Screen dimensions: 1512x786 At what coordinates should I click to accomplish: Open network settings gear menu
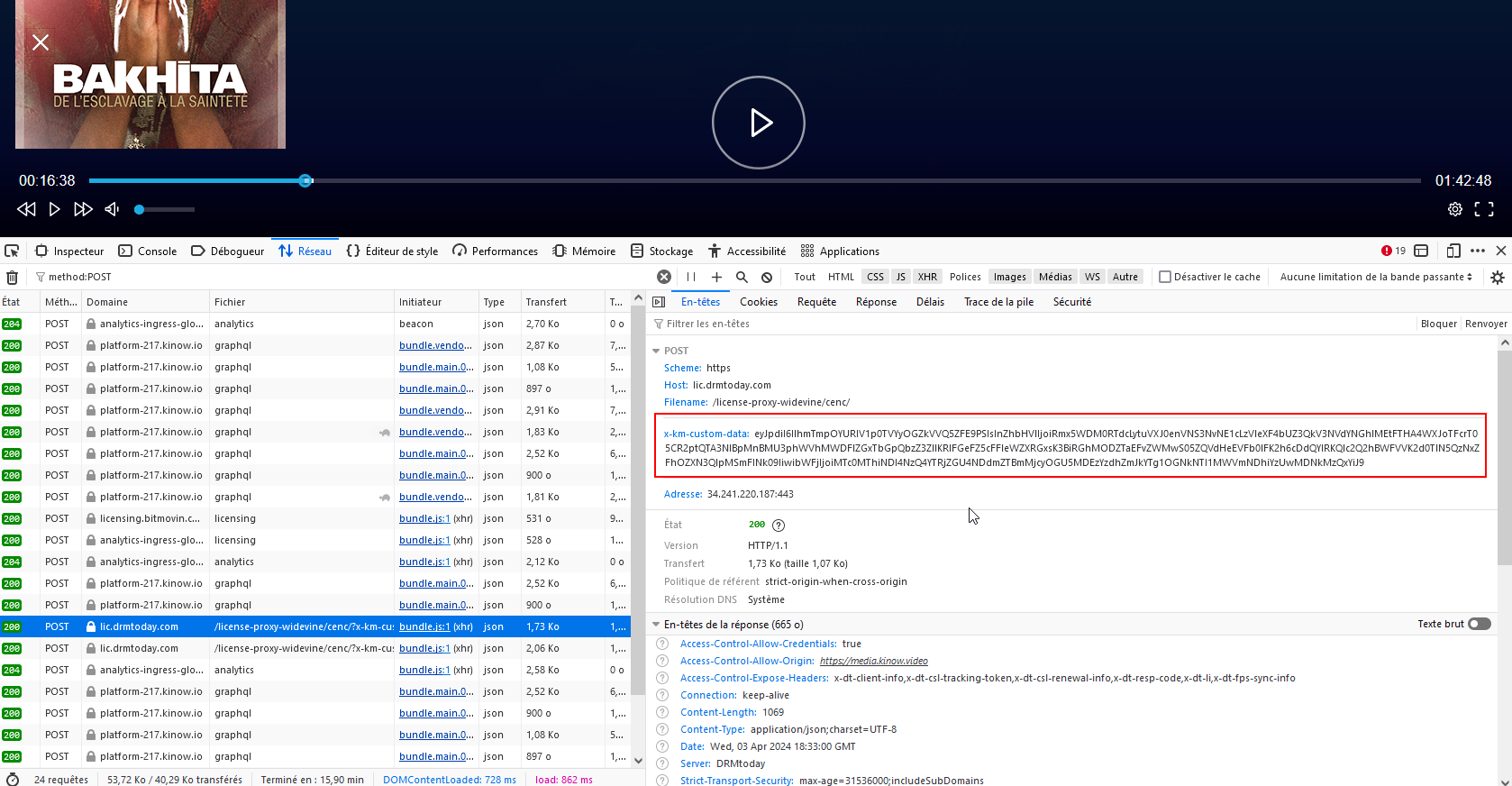pyautogui.click(x=1498, y=278)
